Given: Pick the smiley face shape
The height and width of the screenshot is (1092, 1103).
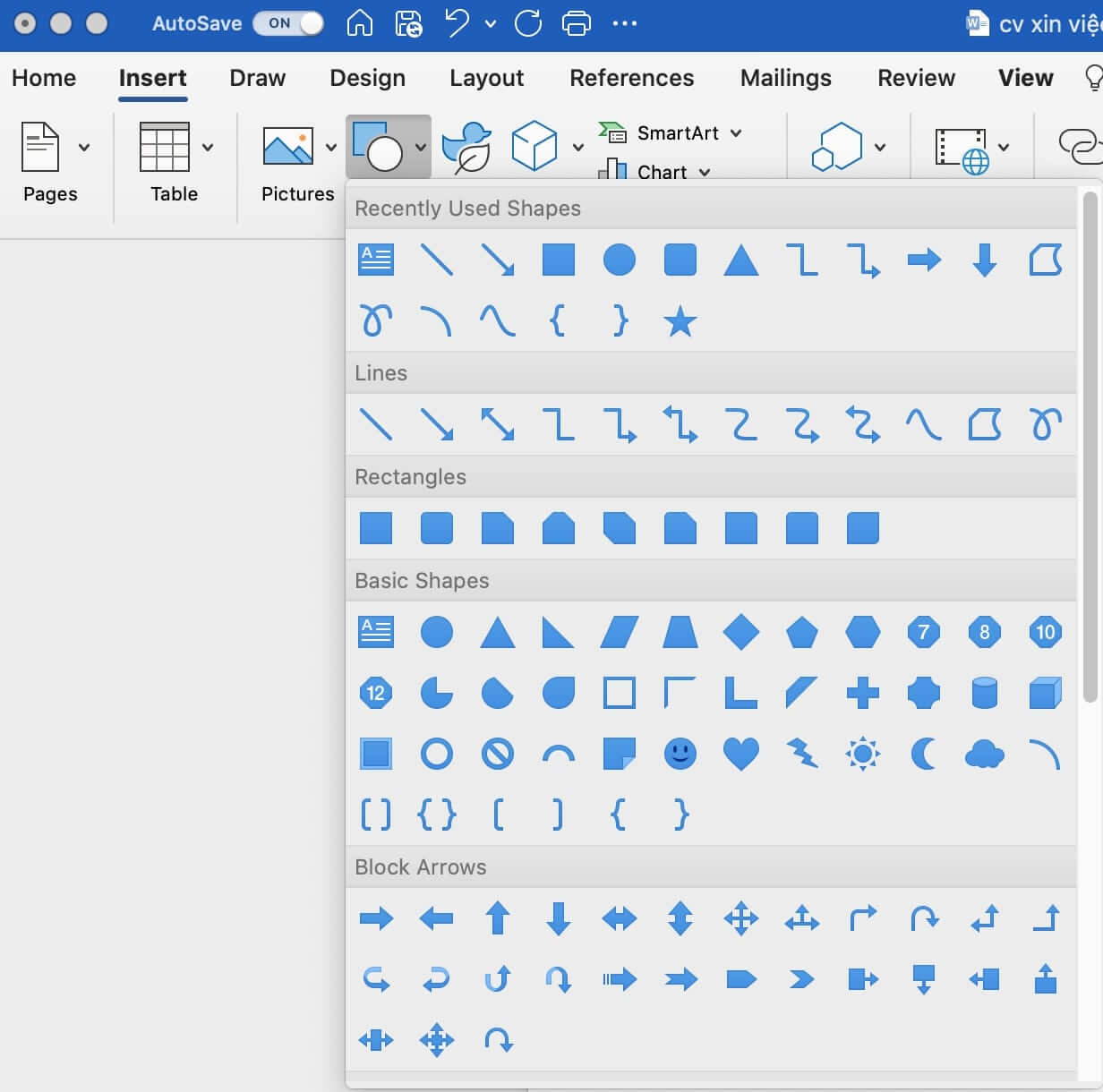Looking at the screenshot, I should point(680,754).
